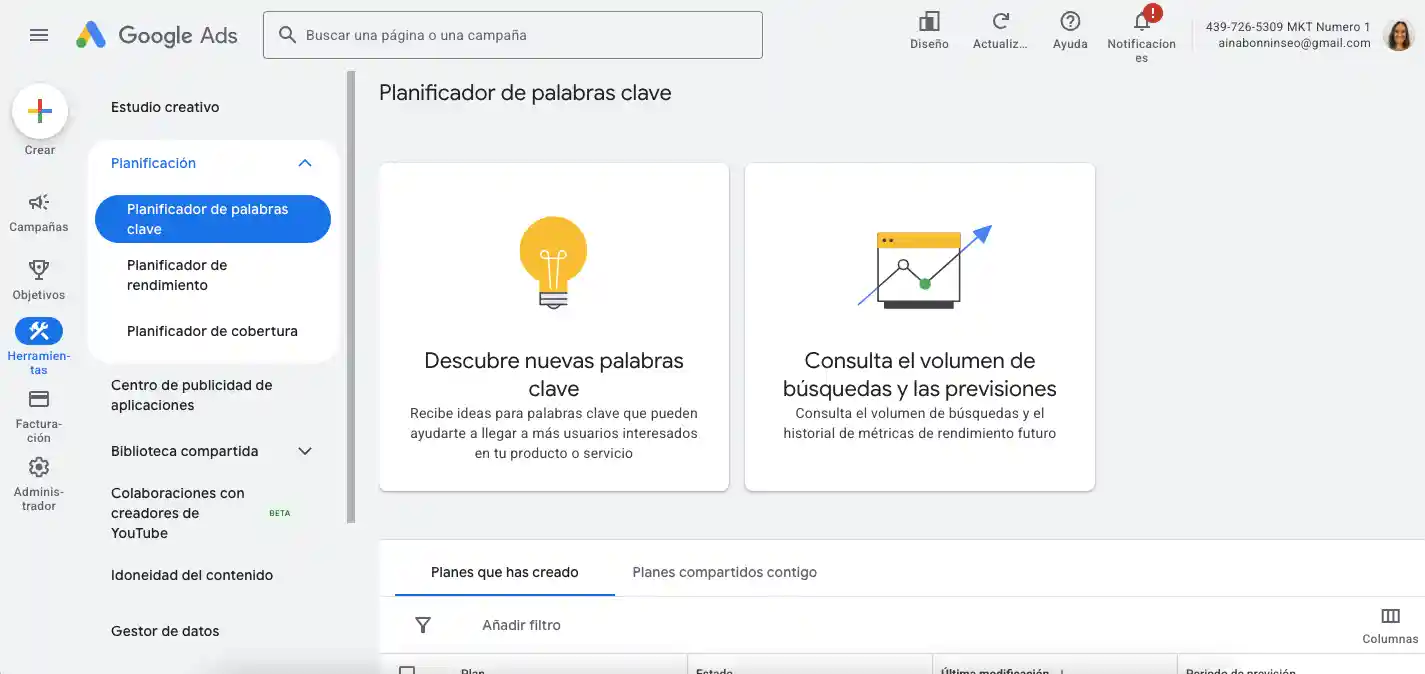Click the filter funnel icon
1425x674 pixels.
[x=423, y=625]
